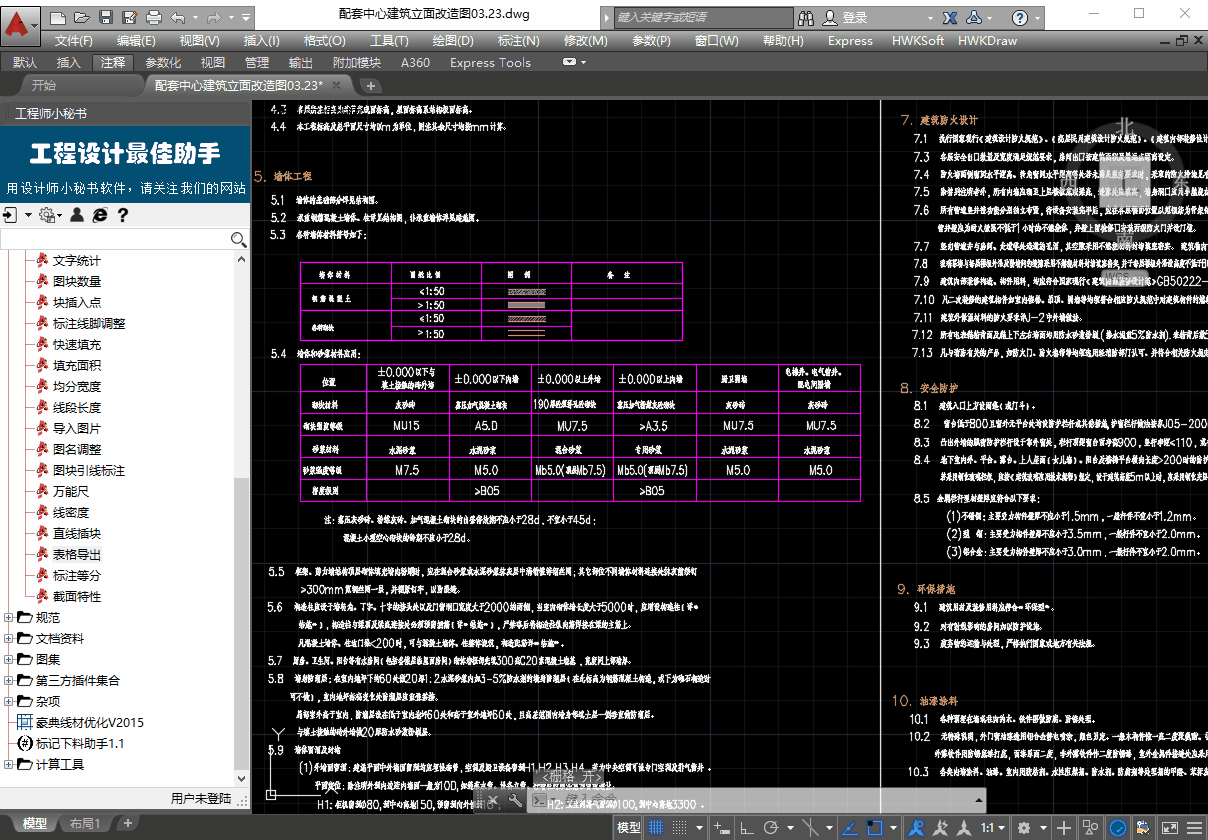Click the plugin panel search input field

click(115, 240)
